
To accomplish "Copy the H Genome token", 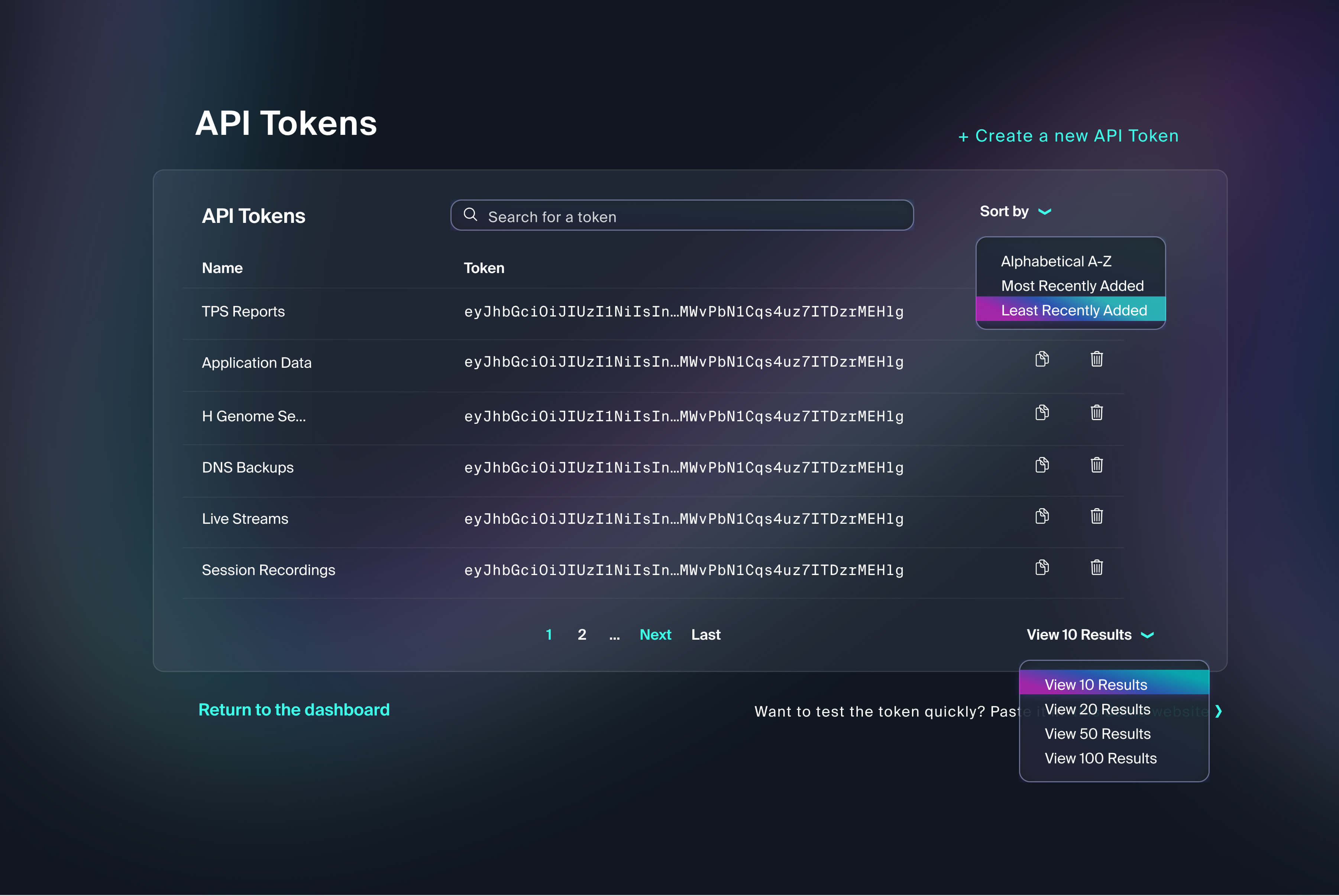I will [x=1042, y=413].
